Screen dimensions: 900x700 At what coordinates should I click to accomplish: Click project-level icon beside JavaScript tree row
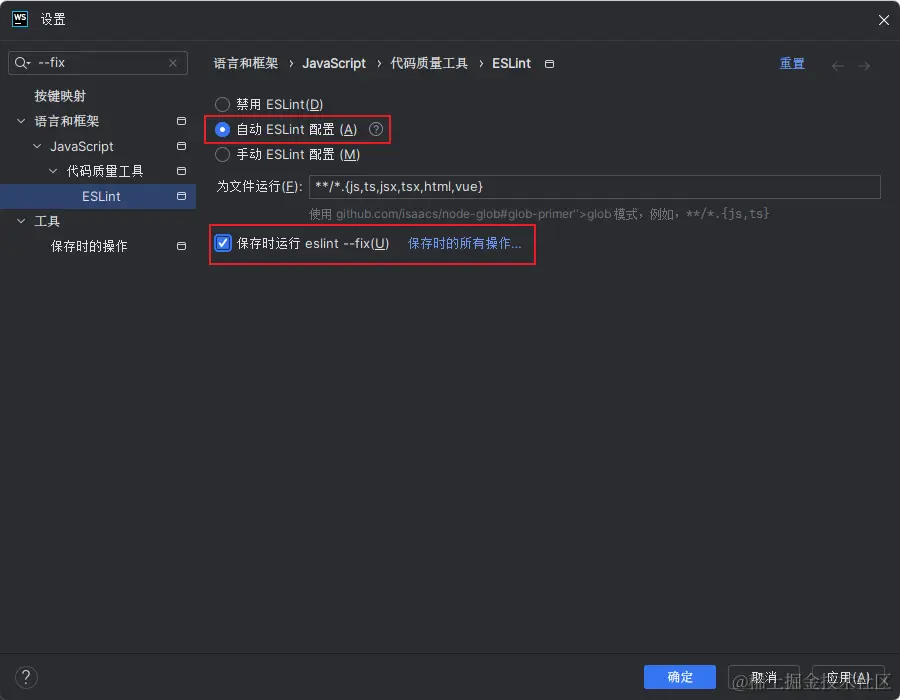(x=181, y=146)
